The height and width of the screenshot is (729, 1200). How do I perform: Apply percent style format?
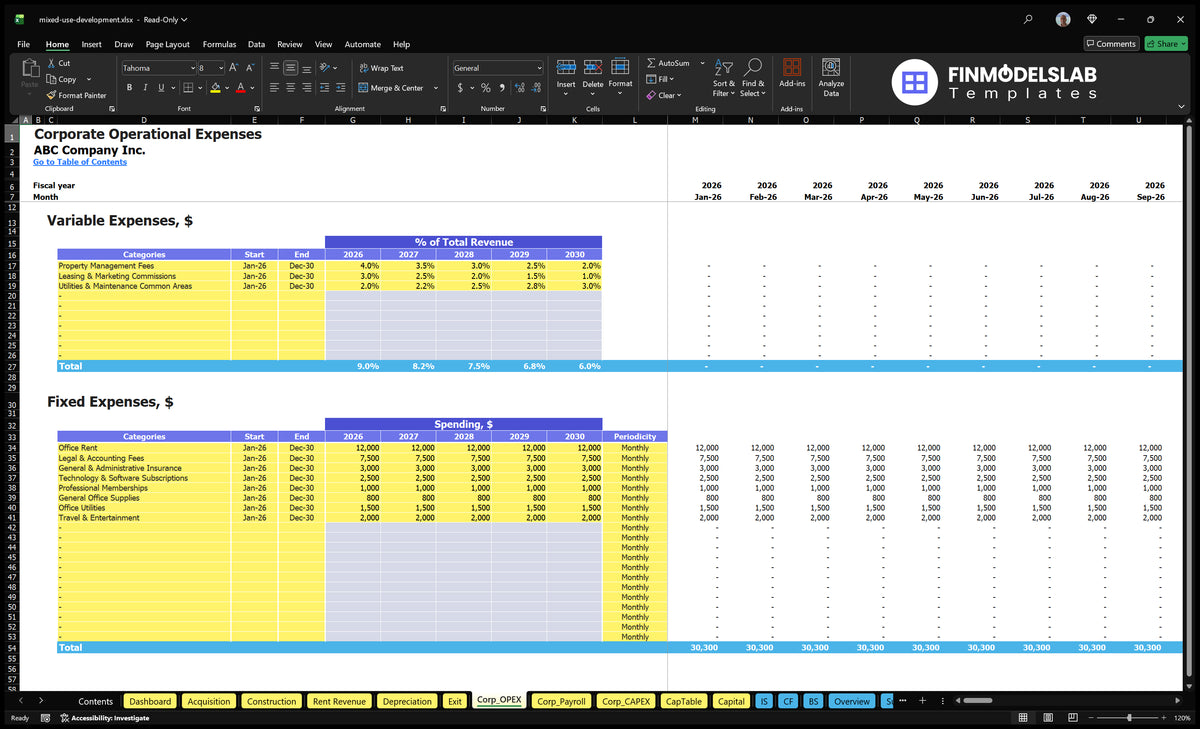(x=486, y=88)
